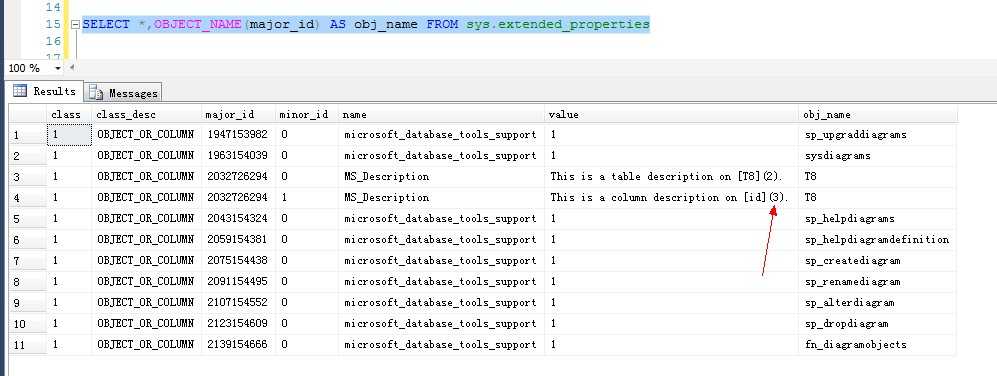This screenshot has height=376, width=997.
Task: Click the column description on [id](3) value
Action: (671, 198)
